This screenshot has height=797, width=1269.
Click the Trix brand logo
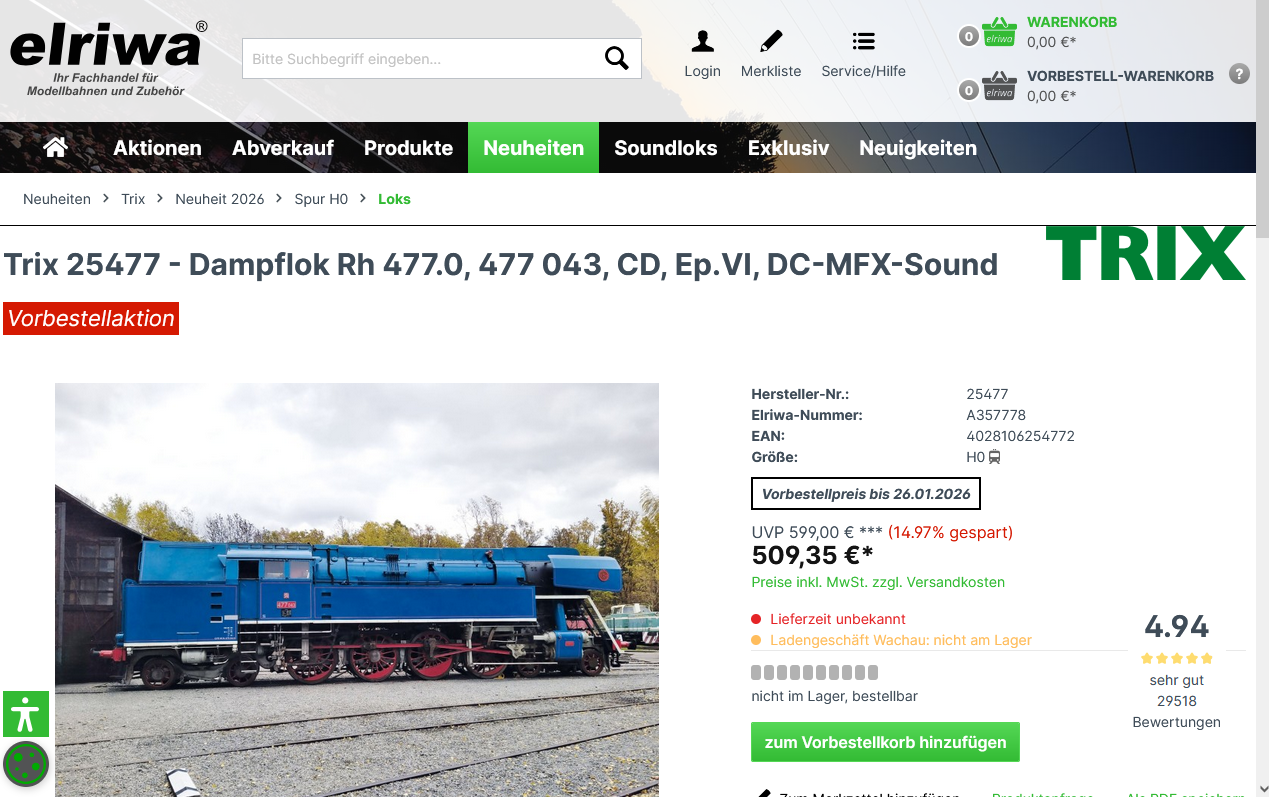click(x=1146, y=253)
